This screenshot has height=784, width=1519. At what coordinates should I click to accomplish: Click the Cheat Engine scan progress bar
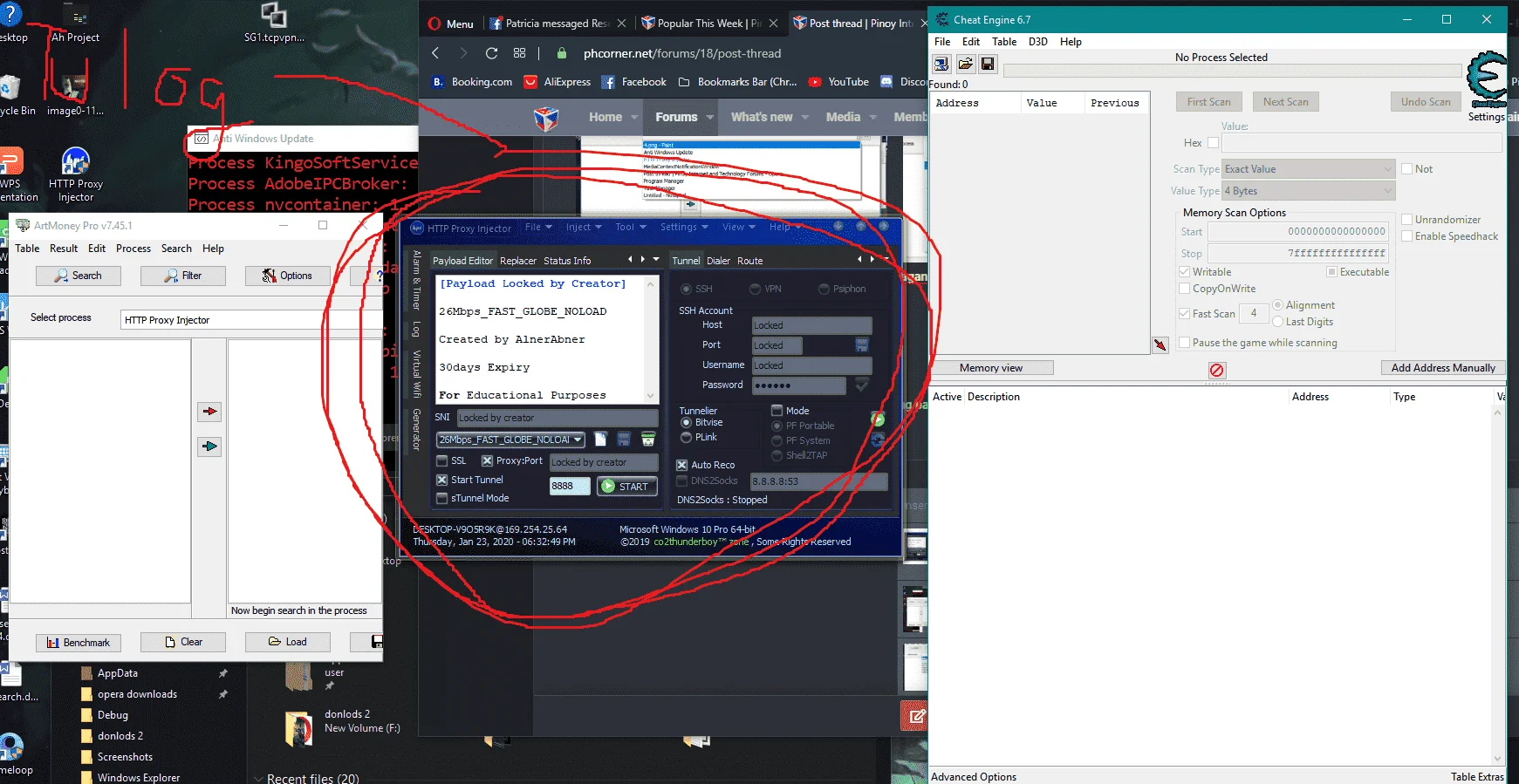(x=1232, y=71)
